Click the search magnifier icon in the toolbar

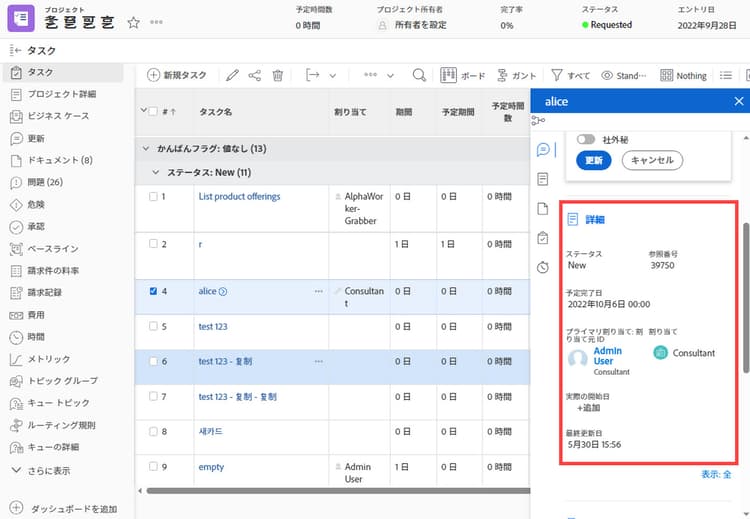tap(419, 75)
